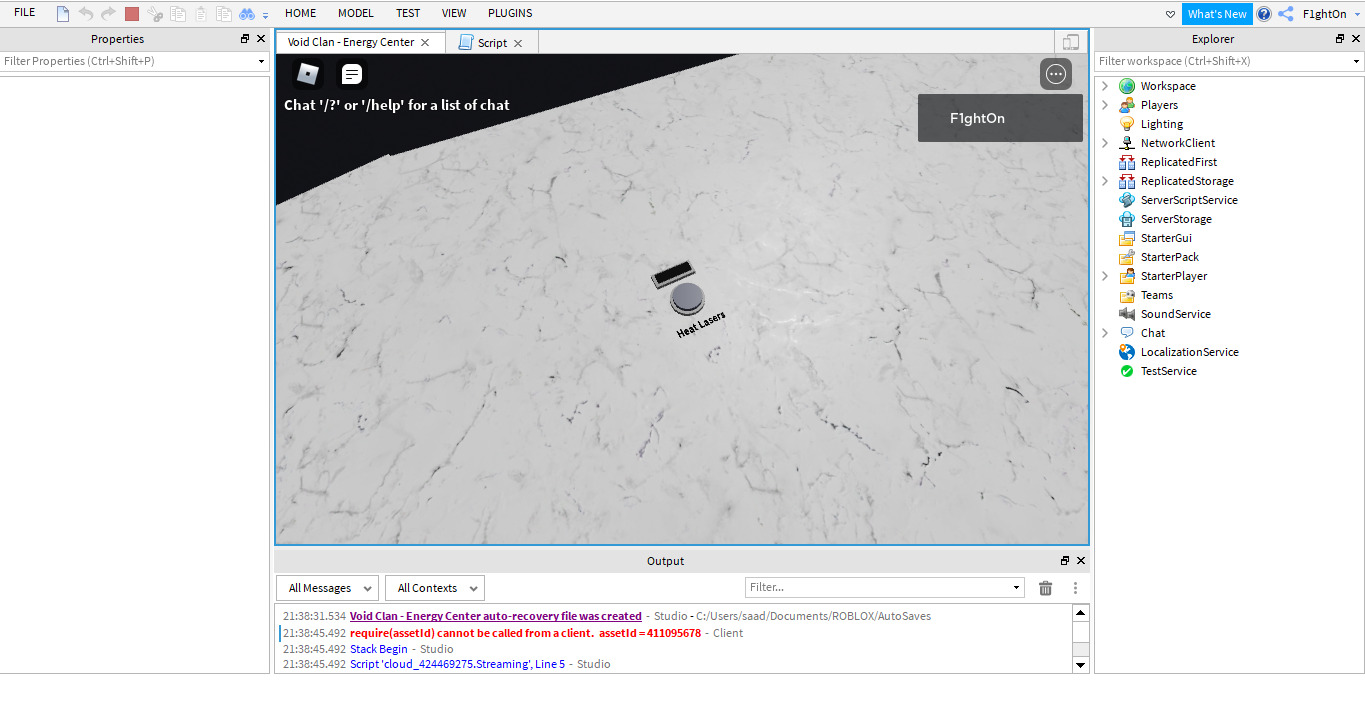Click the Heat Lasers button in the 3D view

pos(688,297)
